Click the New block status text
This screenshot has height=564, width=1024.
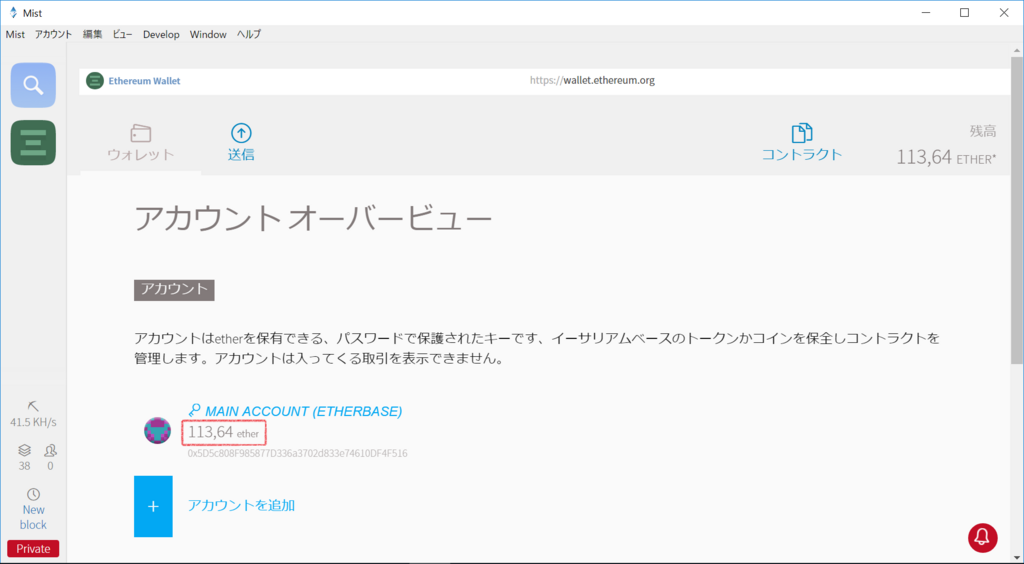(33, 518)
